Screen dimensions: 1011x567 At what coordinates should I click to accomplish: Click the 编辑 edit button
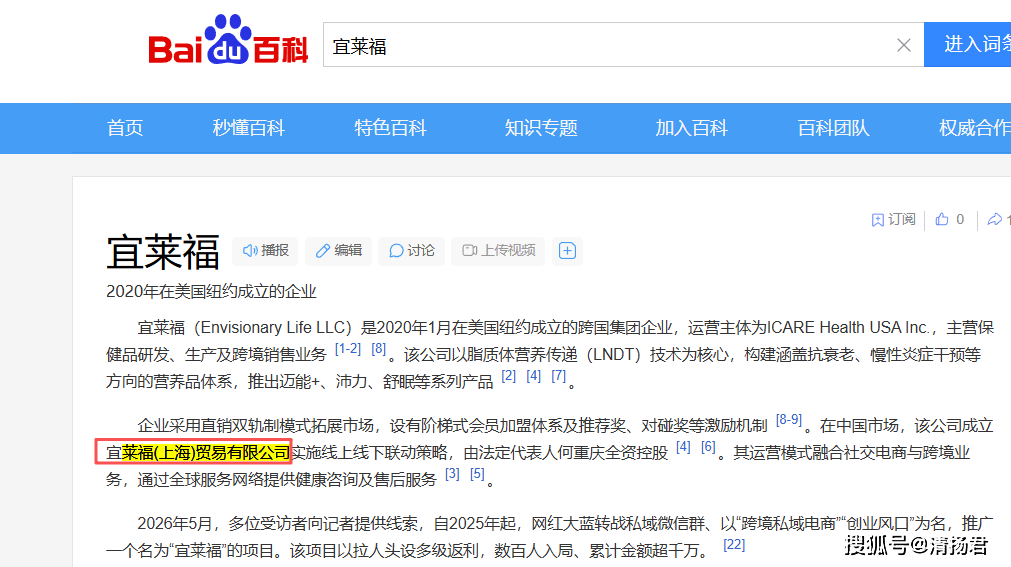click(339, 251)
